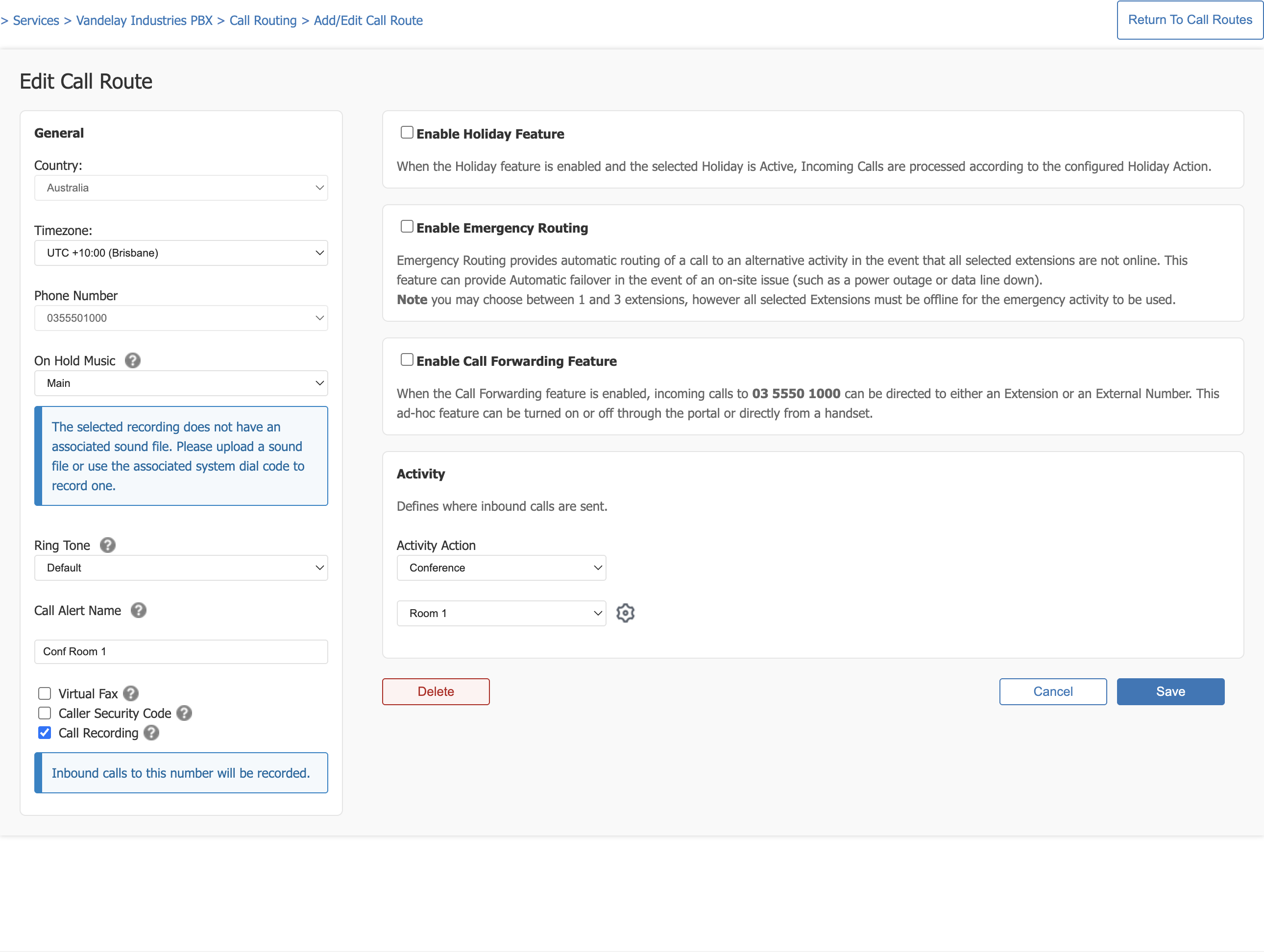Click Return To Call Routes button
1264x952 pixels.
[1190, 20]
